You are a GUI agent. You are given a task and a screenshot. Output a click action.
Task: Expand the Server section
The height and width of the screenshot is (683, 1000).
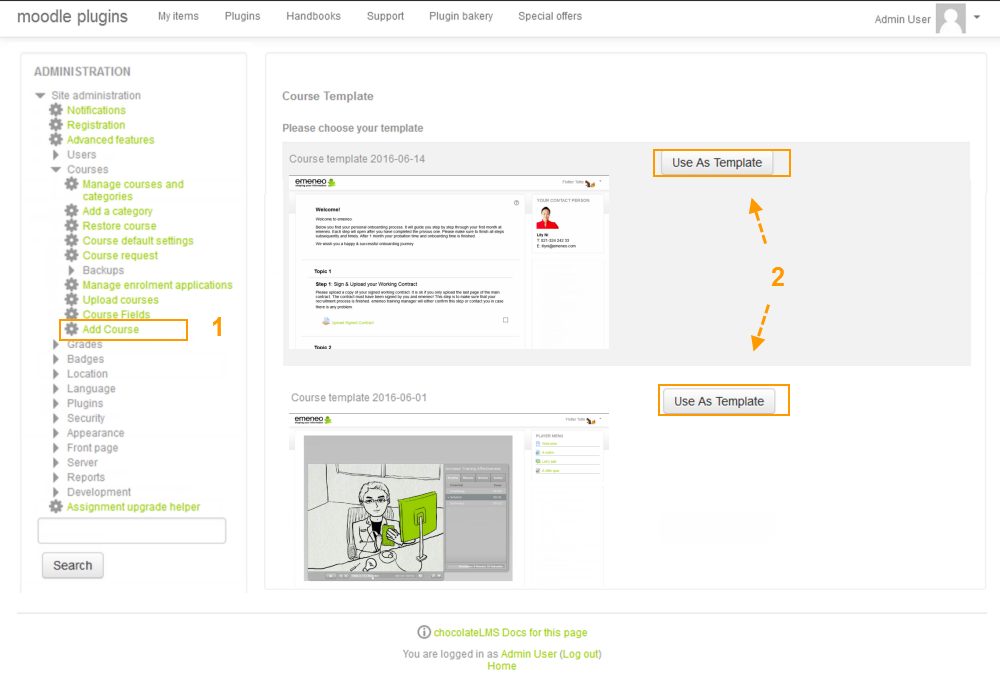click(x=55, y=462)
